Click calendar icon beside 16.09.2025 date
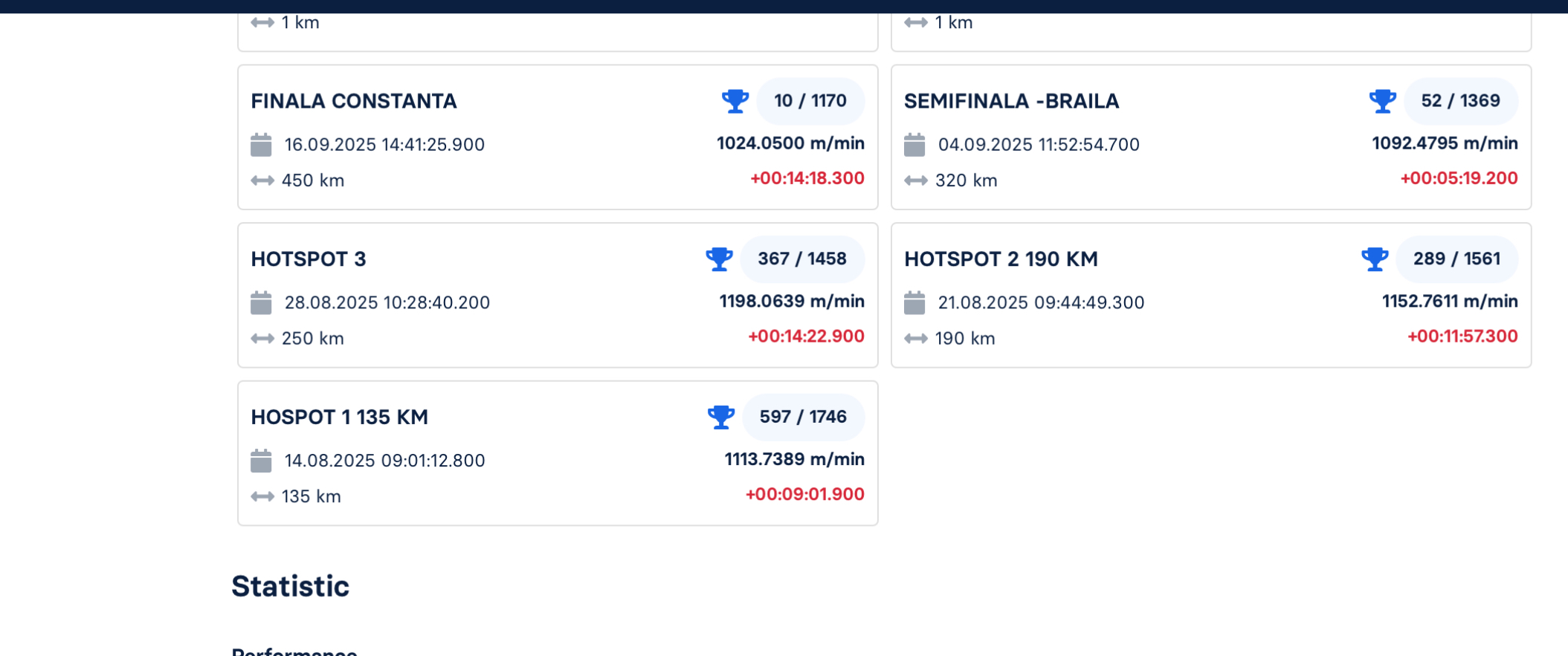This screenshot has width=1568, height=656. (261, 145)
